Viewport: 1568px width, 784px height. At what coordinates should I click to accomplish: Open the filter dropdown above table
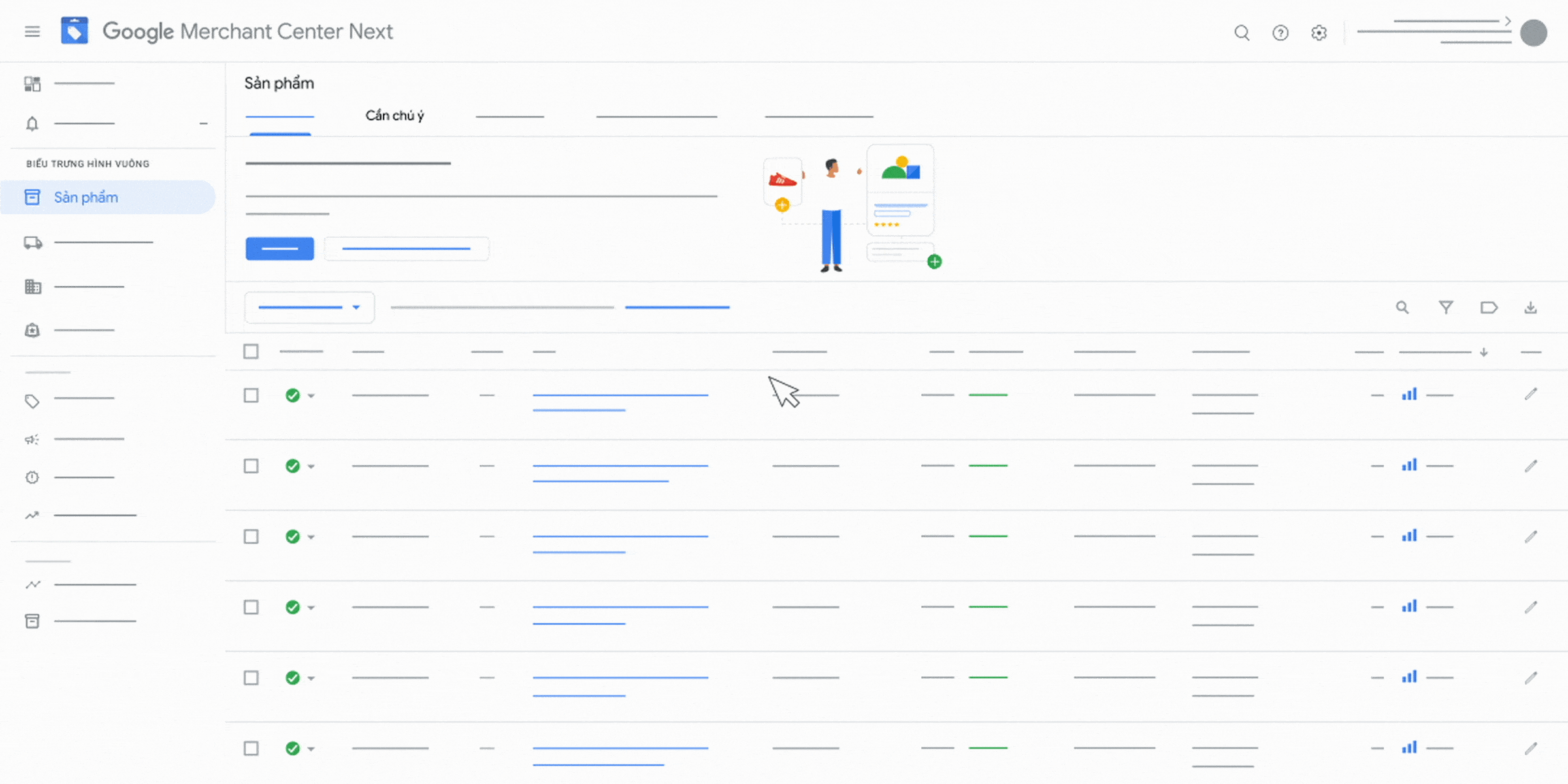(x=309, y=307)
